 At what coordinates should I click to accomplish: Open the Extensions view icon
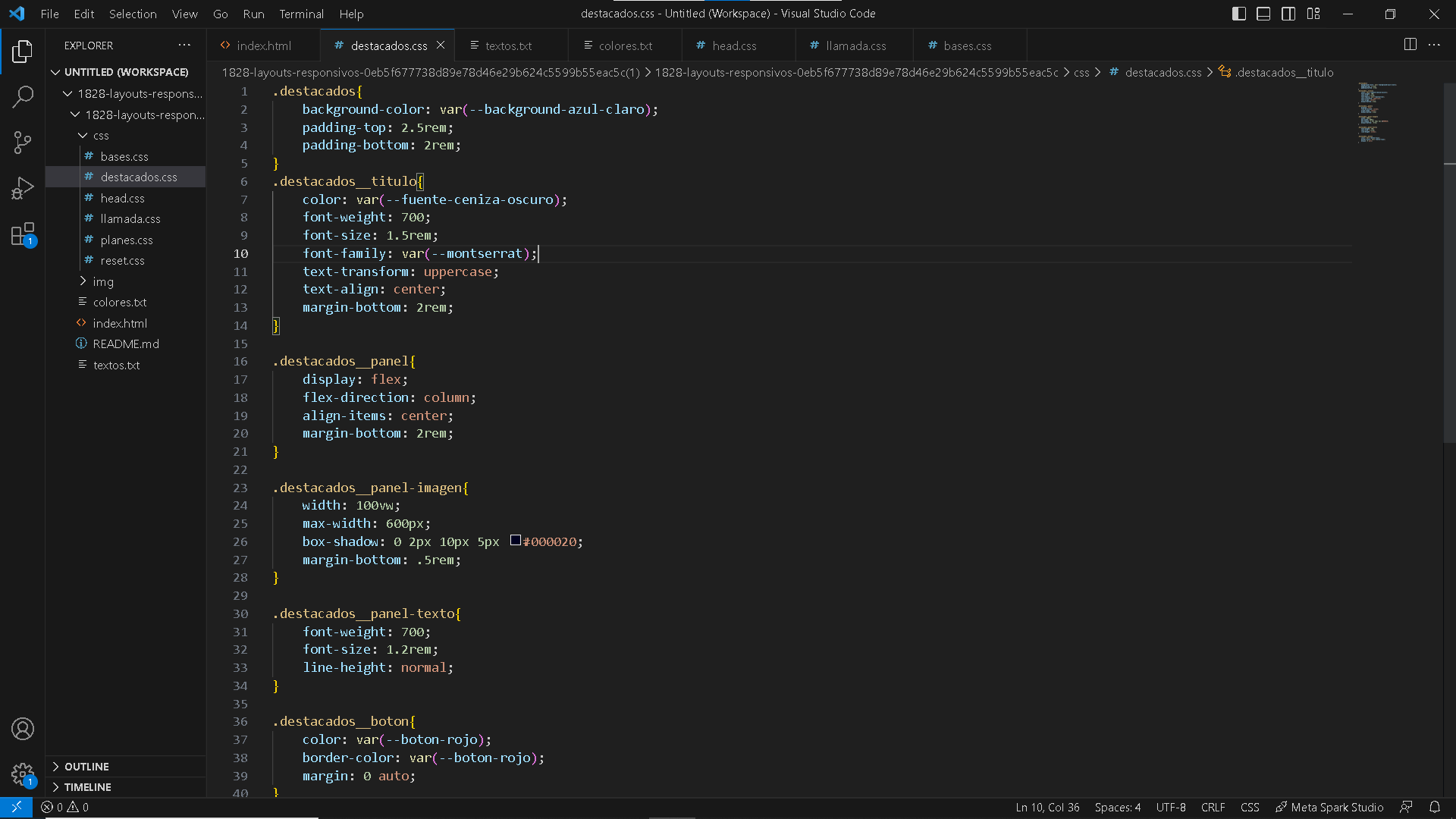pos(23,234)
